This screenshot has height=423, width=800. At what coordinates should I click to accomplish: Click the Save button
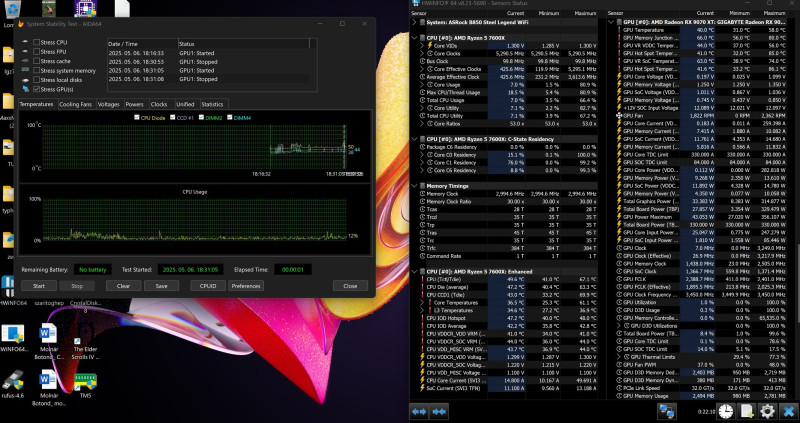tap(161, 286)
